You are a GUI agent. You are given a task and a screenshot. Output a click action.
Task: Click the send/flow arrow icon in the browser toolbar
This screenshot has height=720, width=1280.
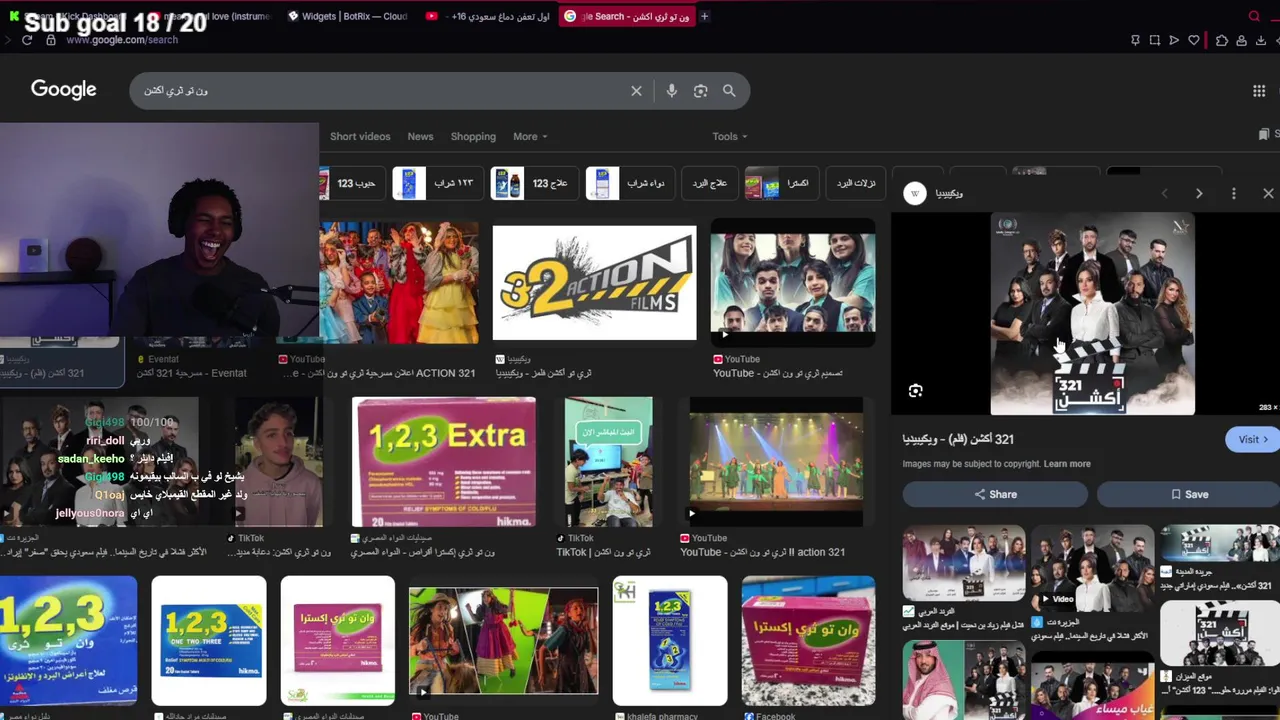point(1174,40)
